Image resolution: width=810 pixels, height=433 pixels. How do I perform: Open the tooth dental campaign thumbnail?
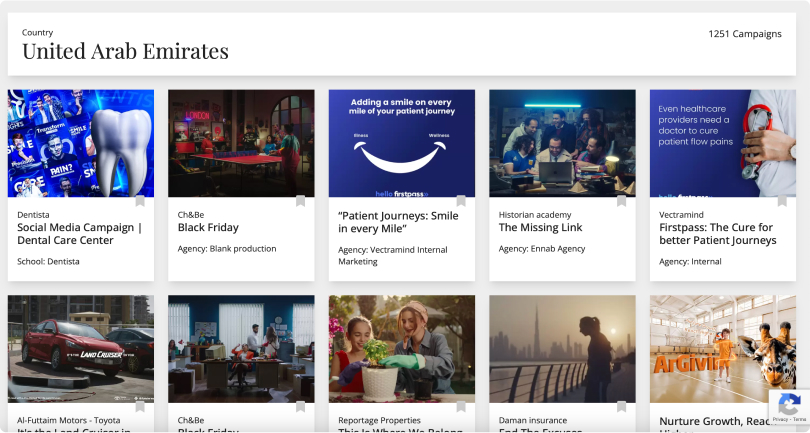pyautogui.click(x=81, y=143)
